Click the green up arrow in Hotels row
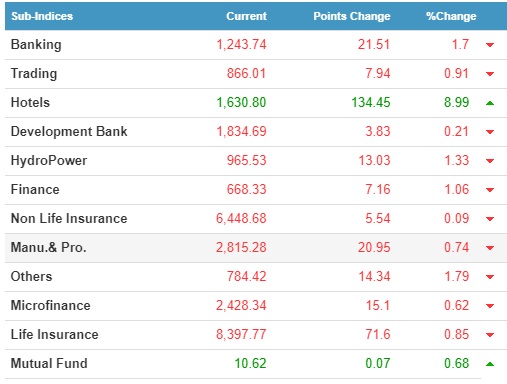The width and height of the screenshot is (507, 384). (490, 103)
